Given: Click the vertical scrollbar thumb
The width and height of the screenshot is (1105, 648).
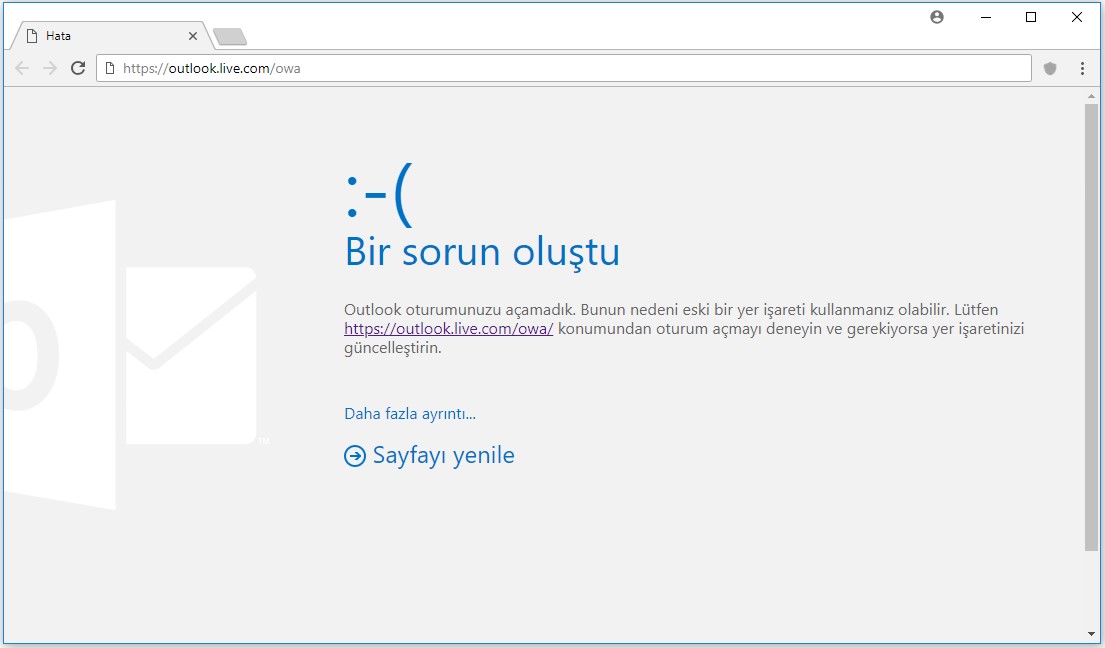Looking at the screenshot, I should pyautogui.click(x=1091, y=325).
